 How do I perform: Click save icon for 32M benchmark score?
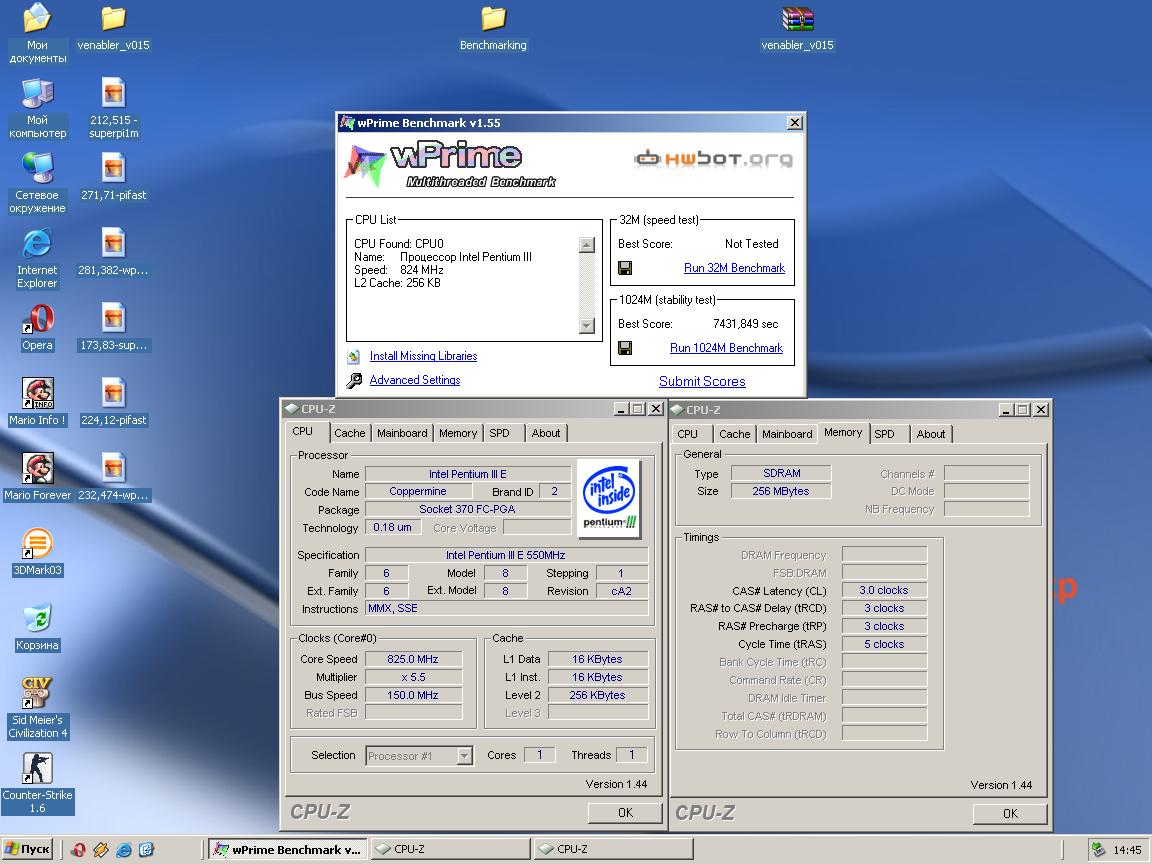tap(625, 268)
